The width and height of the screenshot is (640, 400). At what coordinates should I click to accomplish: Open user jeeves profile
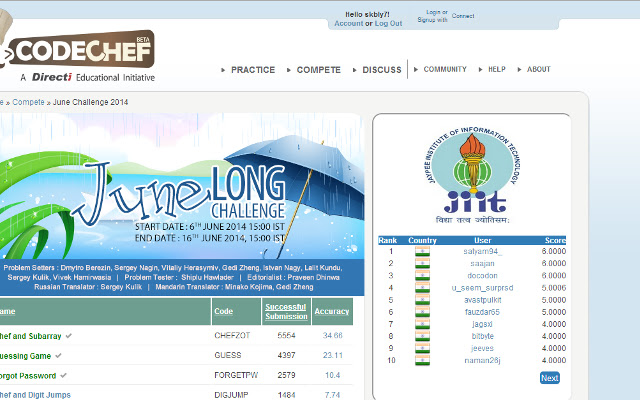(482, 348)
